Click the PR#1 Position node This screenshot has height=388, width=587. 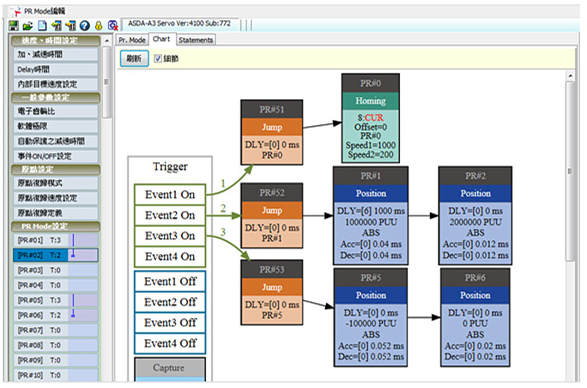[371, 216]
